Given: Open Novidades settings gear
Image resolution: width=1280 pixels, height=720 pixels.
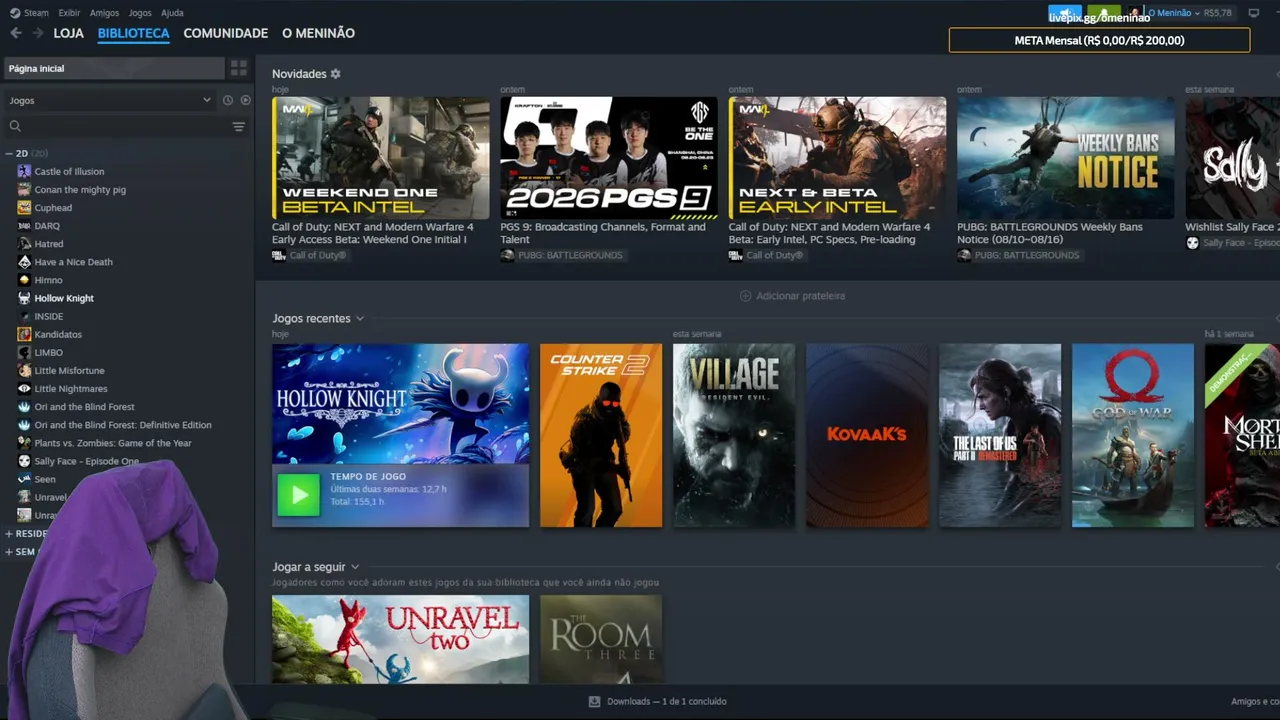Looking at the screenshot, I should pos(335,74).
